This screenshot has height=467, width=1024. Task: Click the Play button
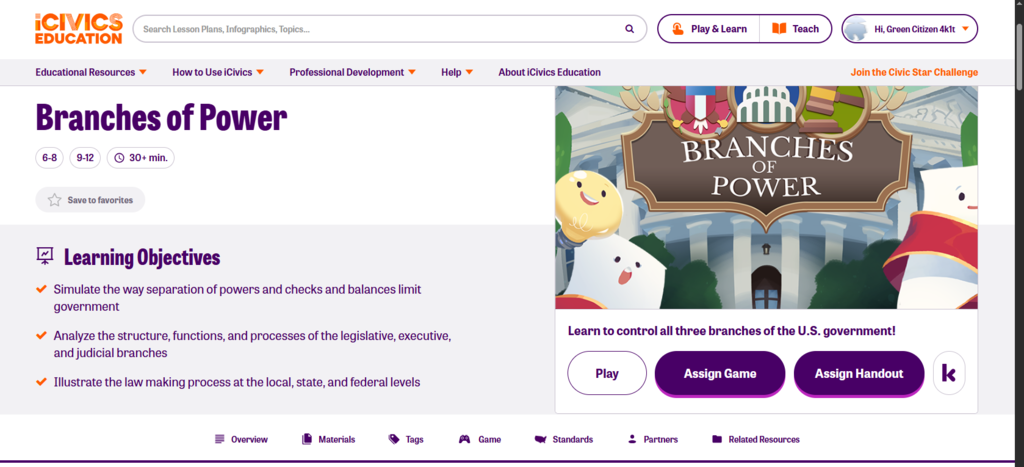coord(607,374)
